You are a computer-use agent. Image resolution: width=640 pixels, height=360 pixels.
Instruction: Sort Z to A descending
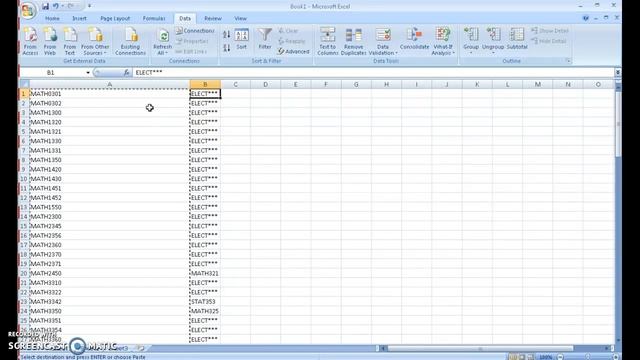[x=227, y=48]
